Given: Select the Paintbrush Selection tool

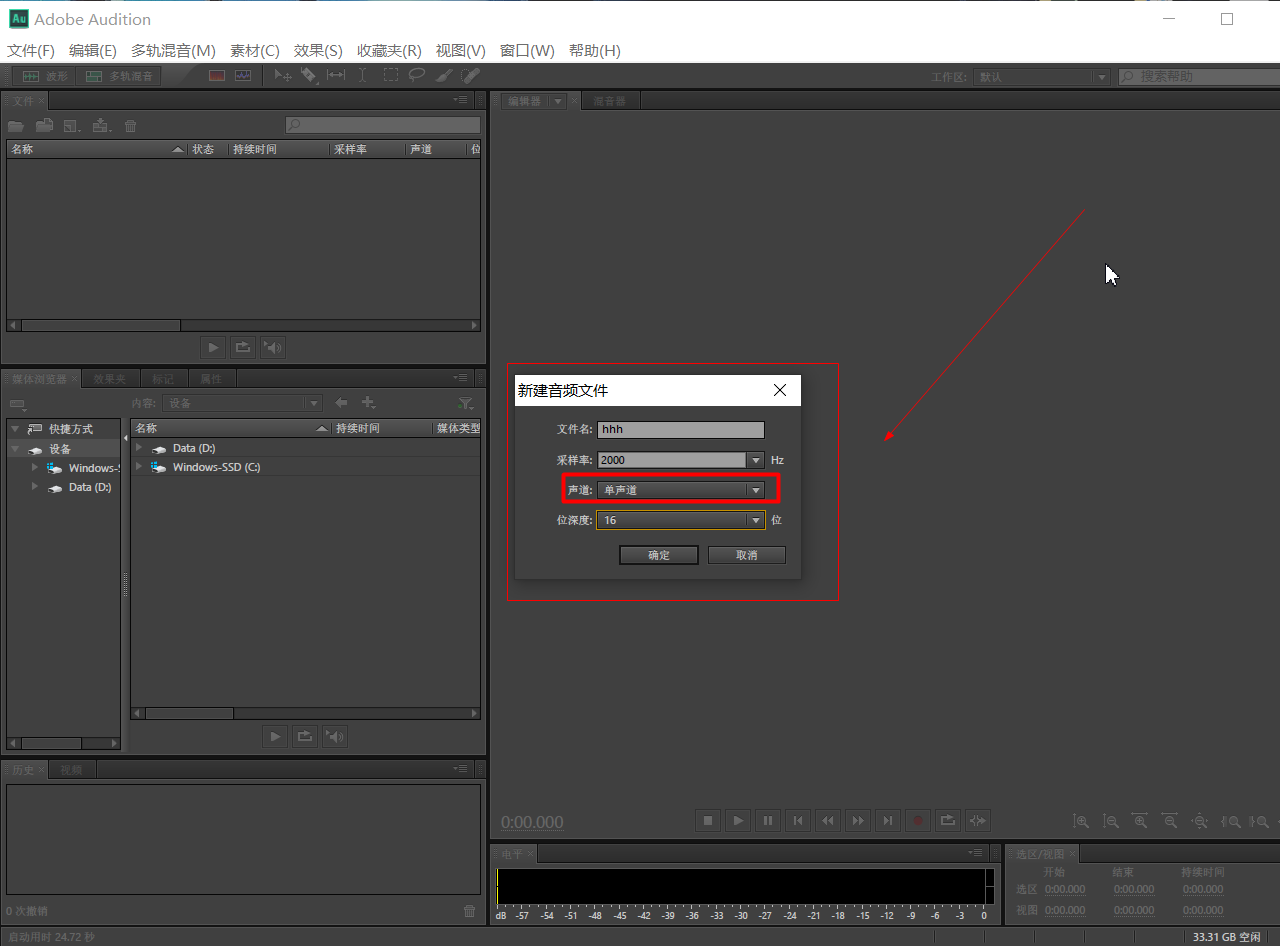Looking at the screenshot, I should [x=444, y=76].
